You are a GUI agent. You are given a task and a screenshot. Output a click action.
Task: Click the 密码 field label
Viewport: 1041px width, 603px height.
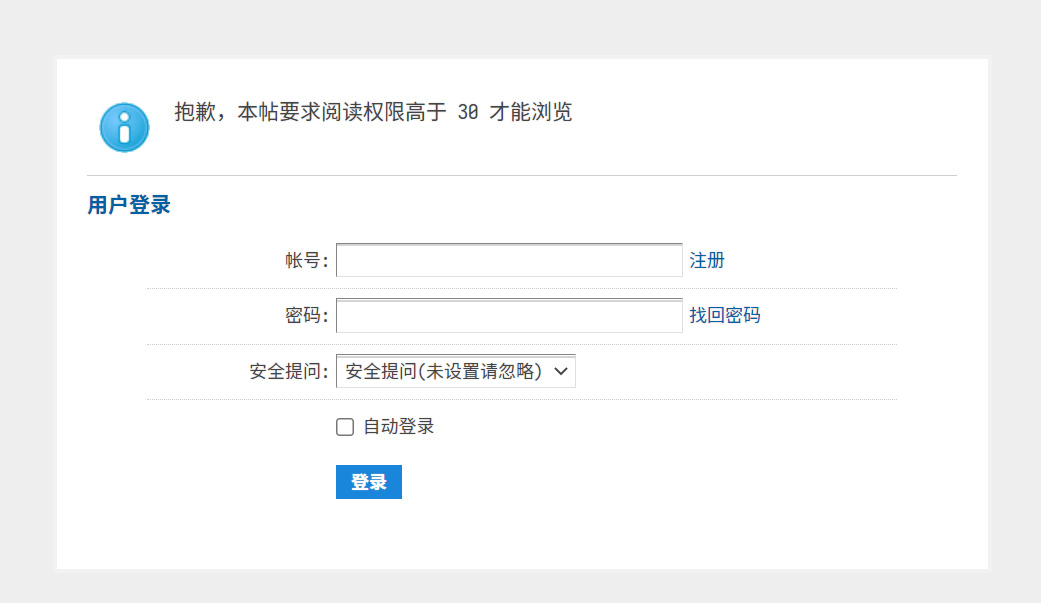point(306,316)
